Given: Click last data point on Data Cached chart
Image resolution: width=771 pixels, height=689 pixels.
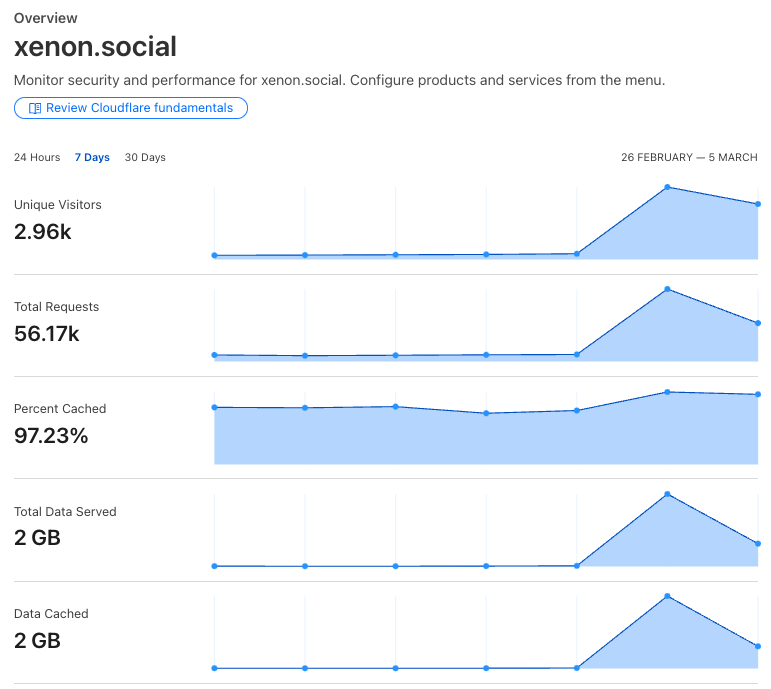Looking at the screenshot, I should tap(758, 646).
